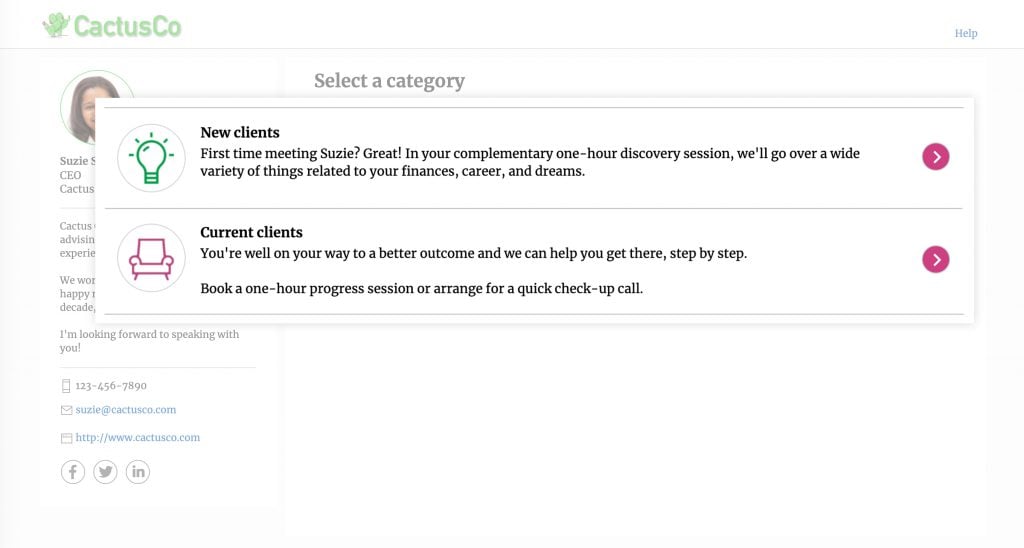Click the green lightbulb icon
The image size is (1024, 548).
151,157
